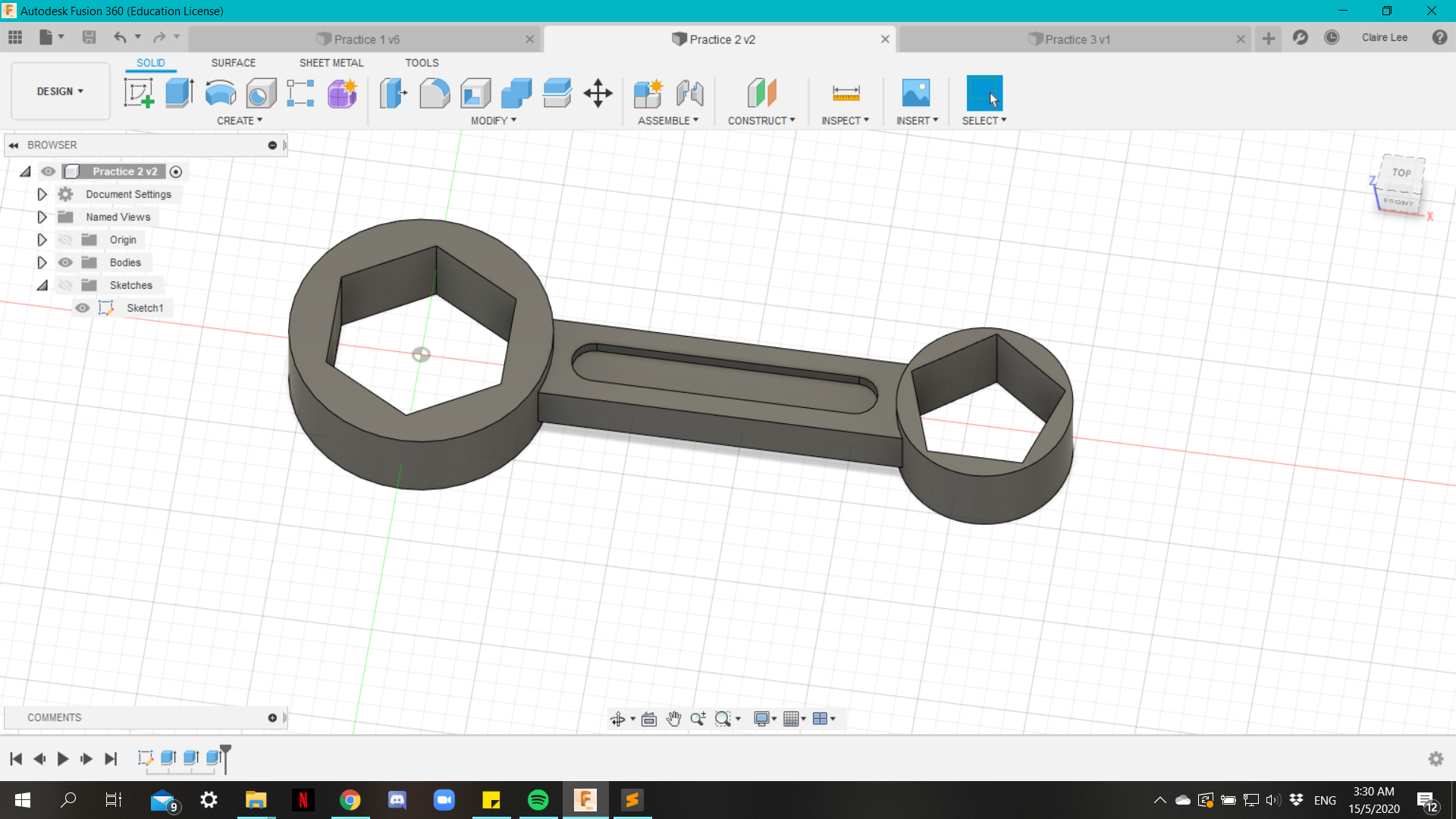The height and width of the screenshot is (819, 1456).
Task: Select the Pan hand tool
Action: pyautogui.click(x=673, y=719)
